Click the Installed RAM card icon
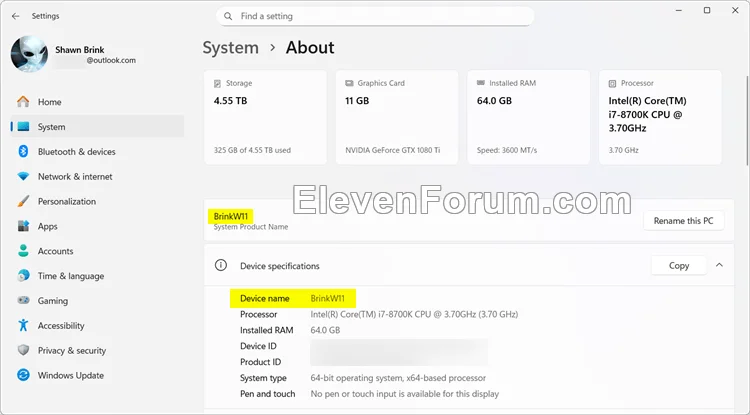The height and width of the screenshot is (415, 750). pos(481,83)
